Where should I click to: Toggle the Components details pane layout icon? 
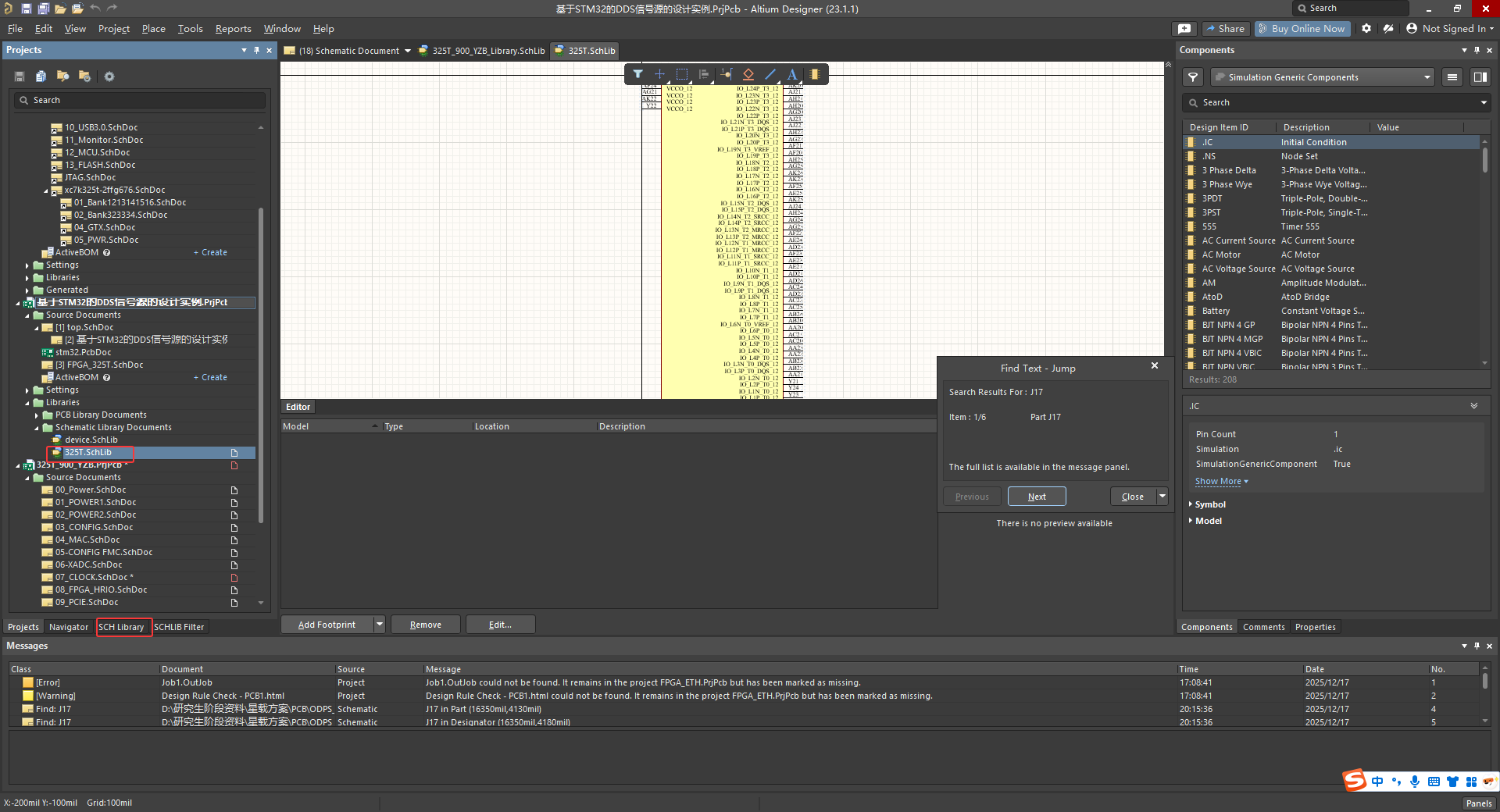click(1480, 77)
